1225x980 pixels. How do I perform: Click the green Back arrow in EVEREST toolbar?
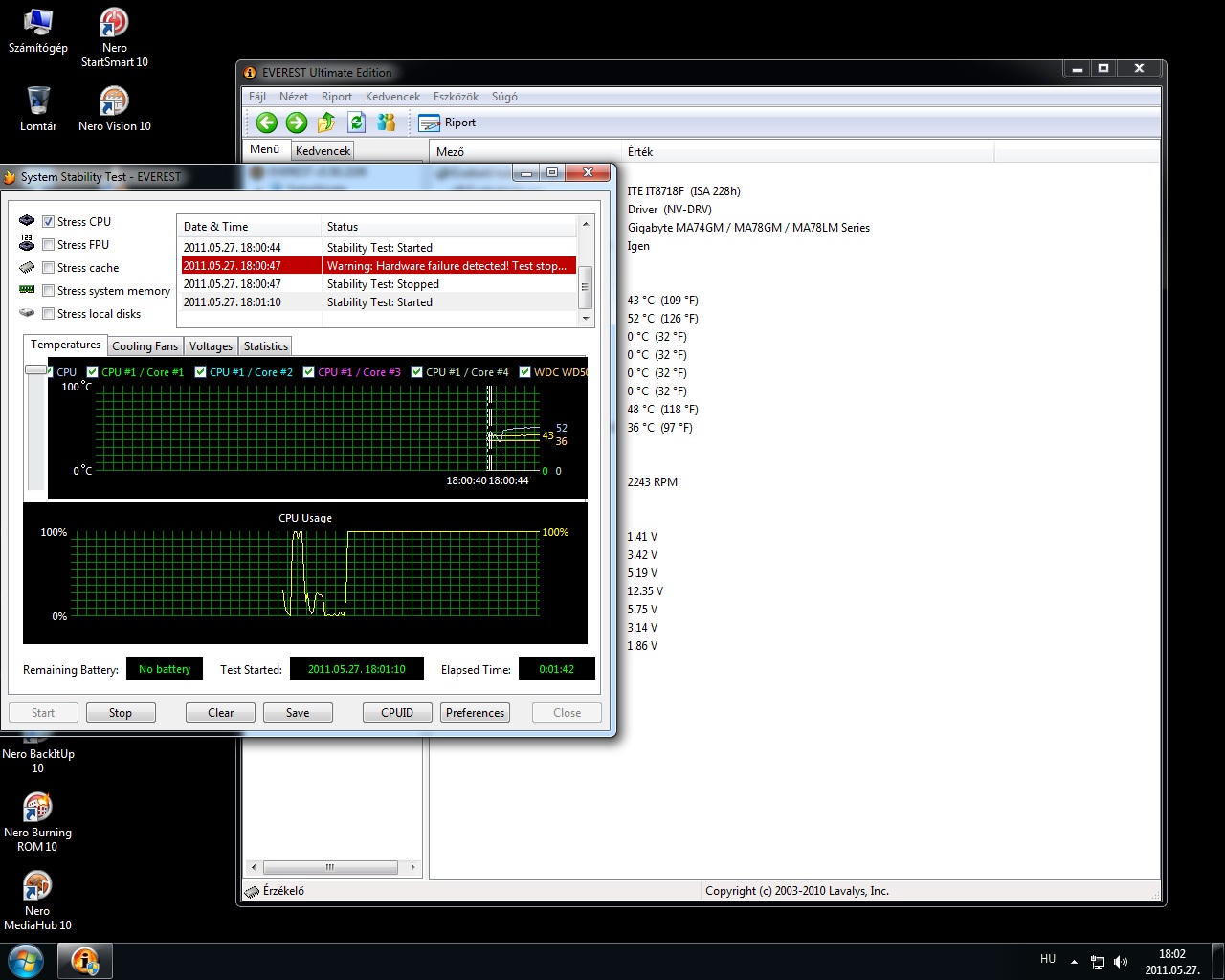267,122
